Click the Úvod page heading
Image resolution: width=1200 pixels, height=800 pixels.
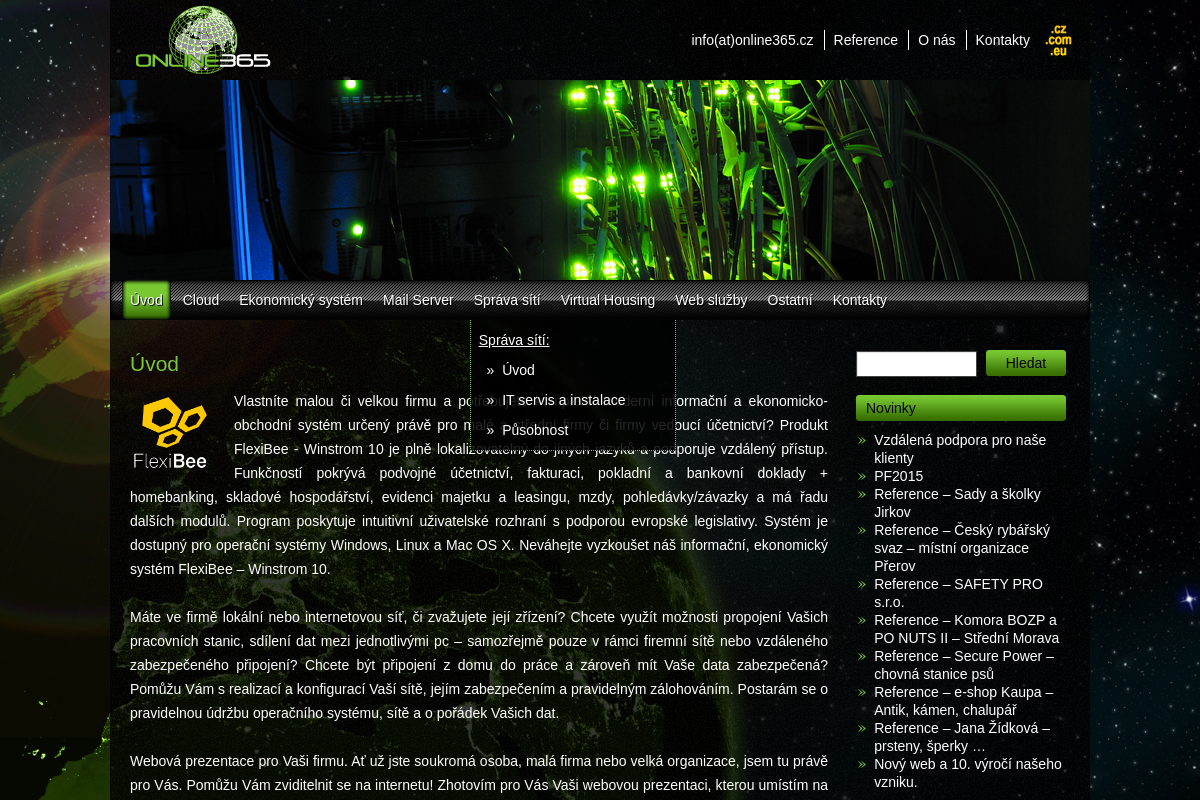154,364
